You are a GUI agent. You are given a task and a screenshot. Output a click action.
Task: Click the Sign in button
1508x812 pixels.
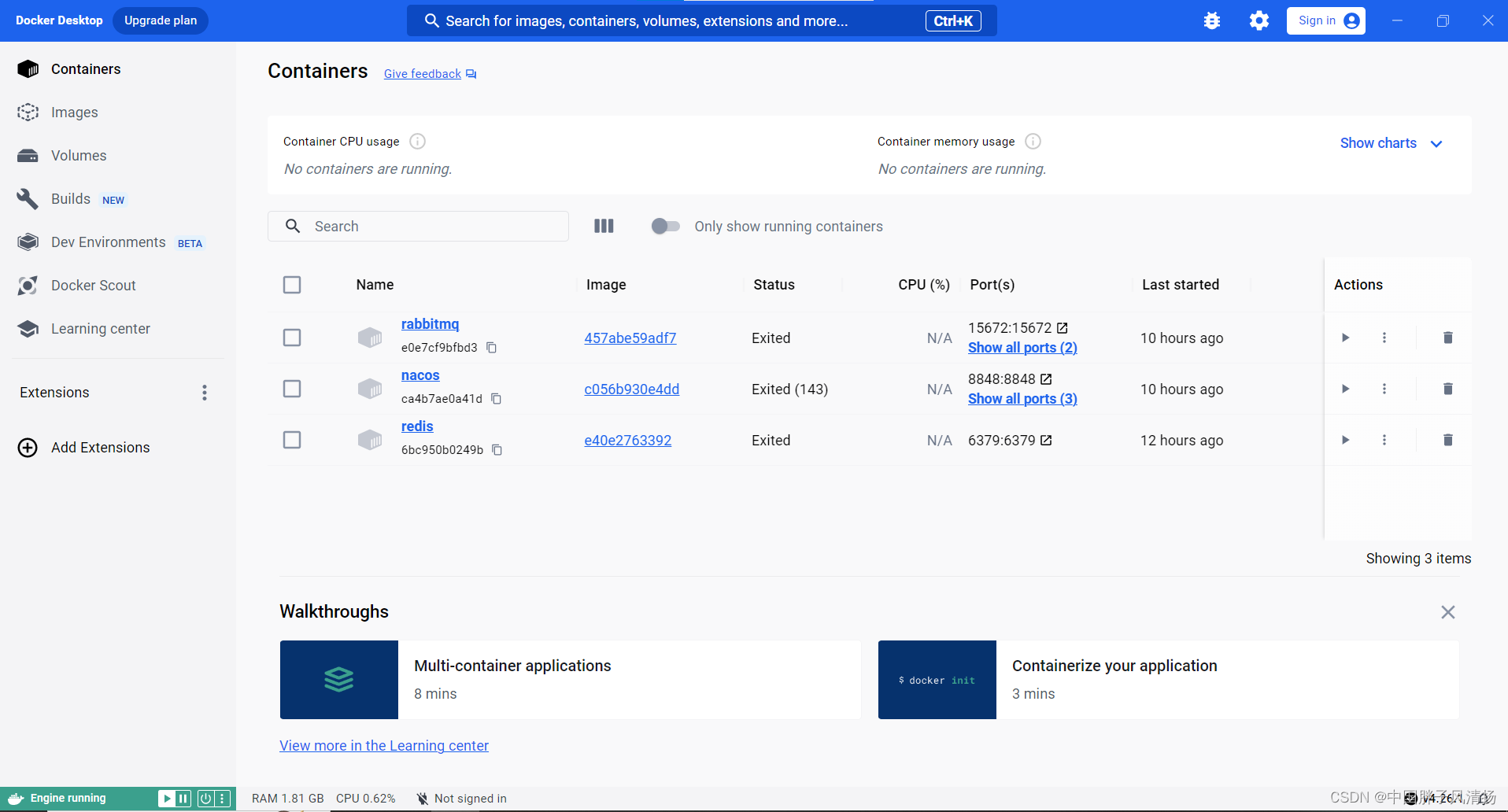(1326, 20)
